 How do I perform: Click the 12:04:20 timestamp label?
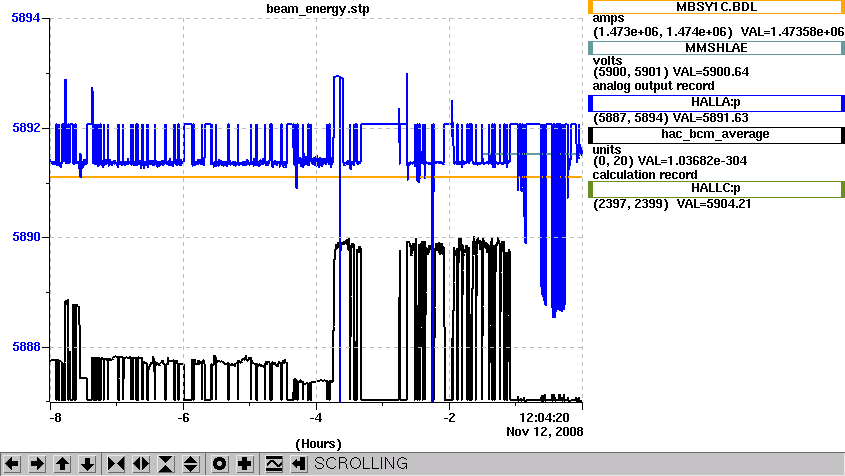click(x=544, y=418)
